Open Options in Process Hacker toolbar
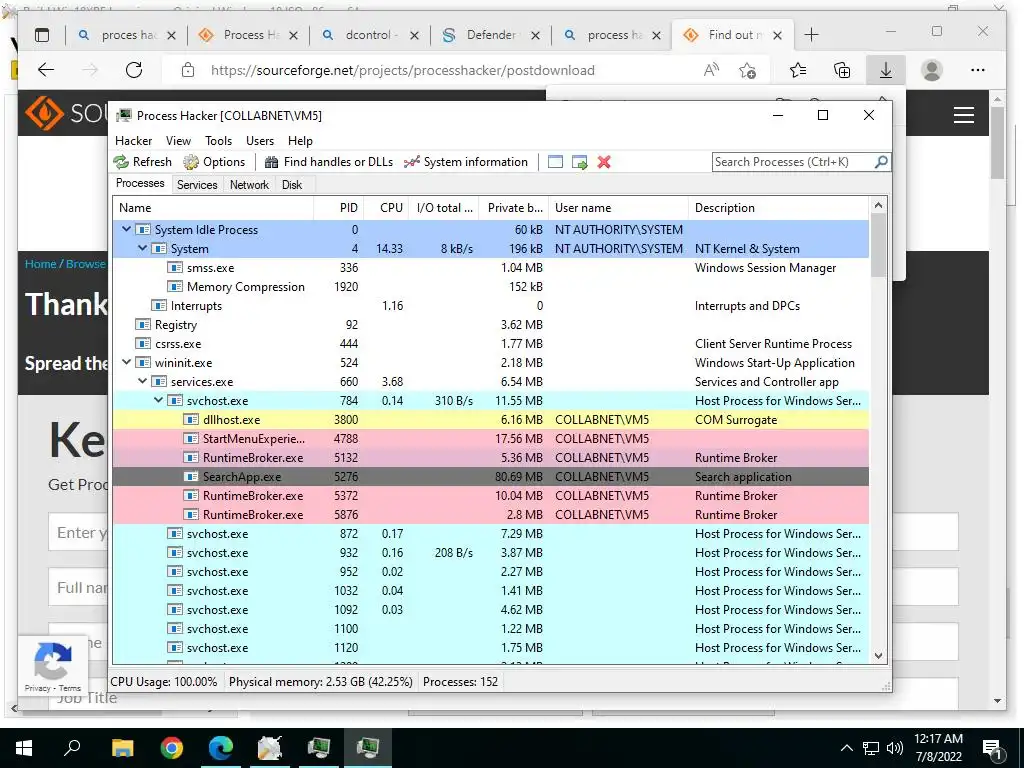Screen dimensions: 1024x768 pyautogui.click(x=214, y=162)
